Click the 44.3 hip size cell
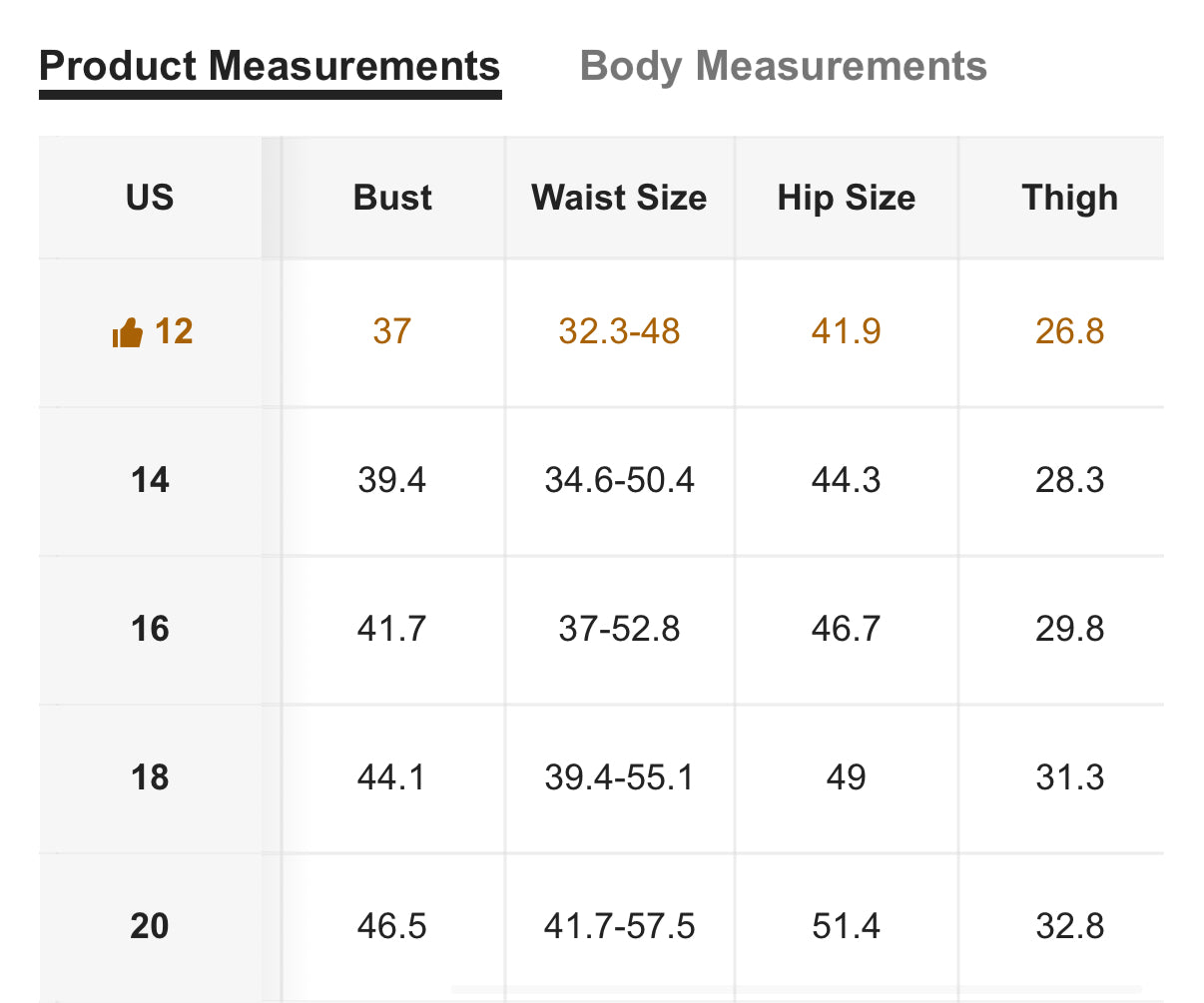Screen dimensions: 1204x1003 click(847, 481)
